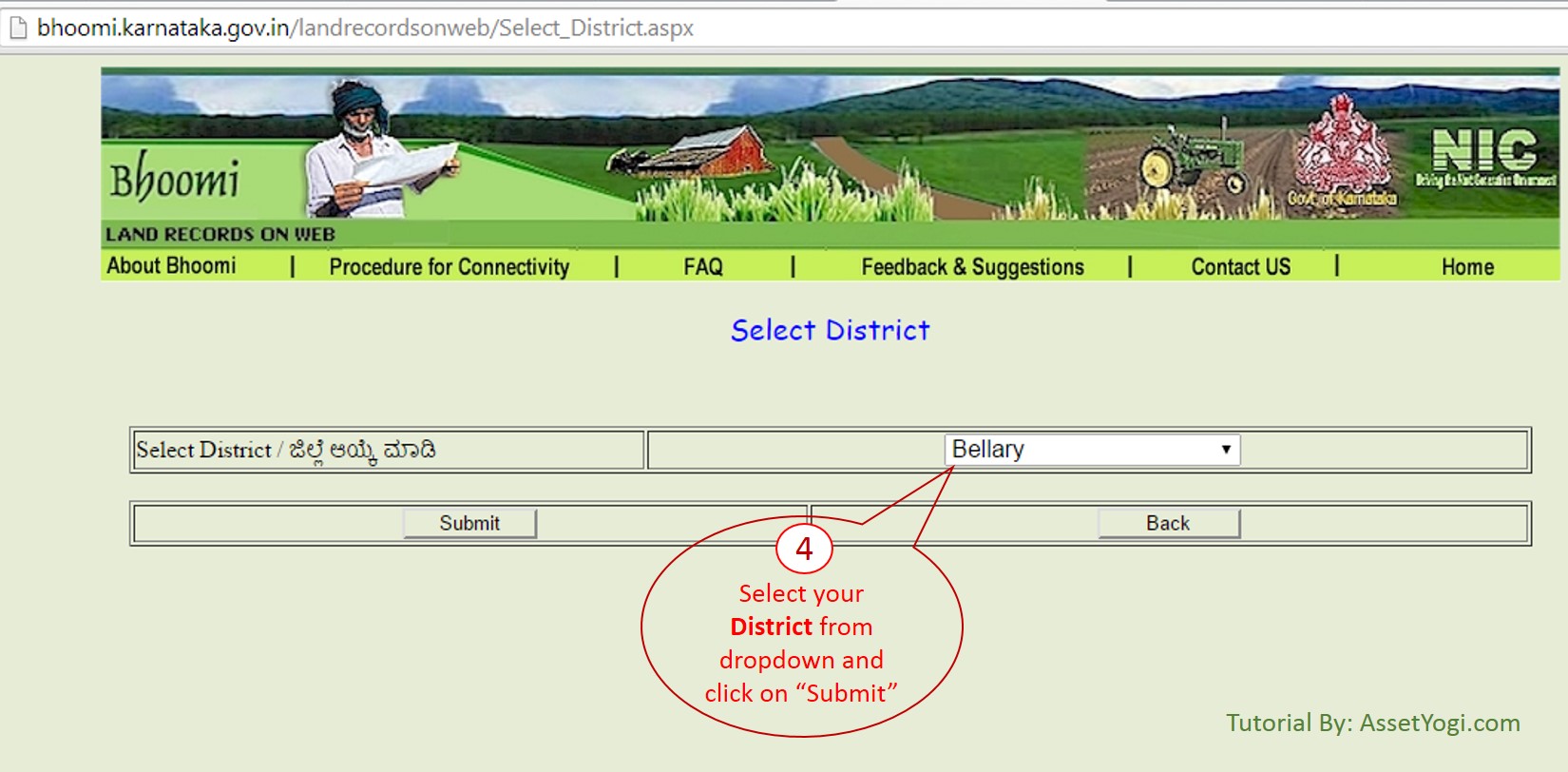The image size is (1568, 772).
Task: Click the 'Select District / ಜಿಲ್ಲೆ ಆಯ್ಕೆ ಮಾಡಿ' label
Action: tap(286, 450)
